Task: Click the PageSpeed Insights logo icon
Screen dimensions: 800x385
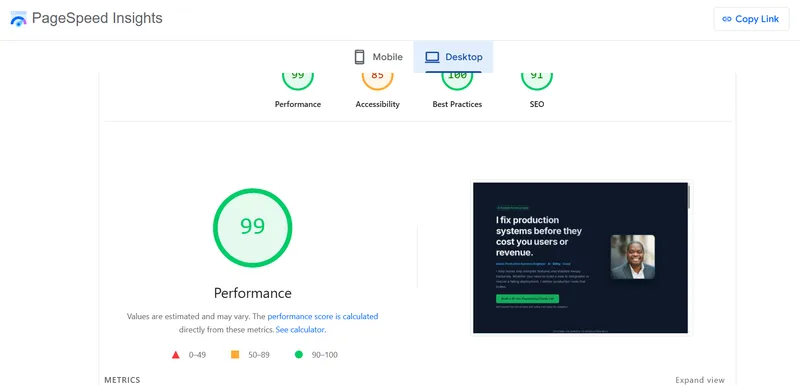Action: tap(18, 19)
